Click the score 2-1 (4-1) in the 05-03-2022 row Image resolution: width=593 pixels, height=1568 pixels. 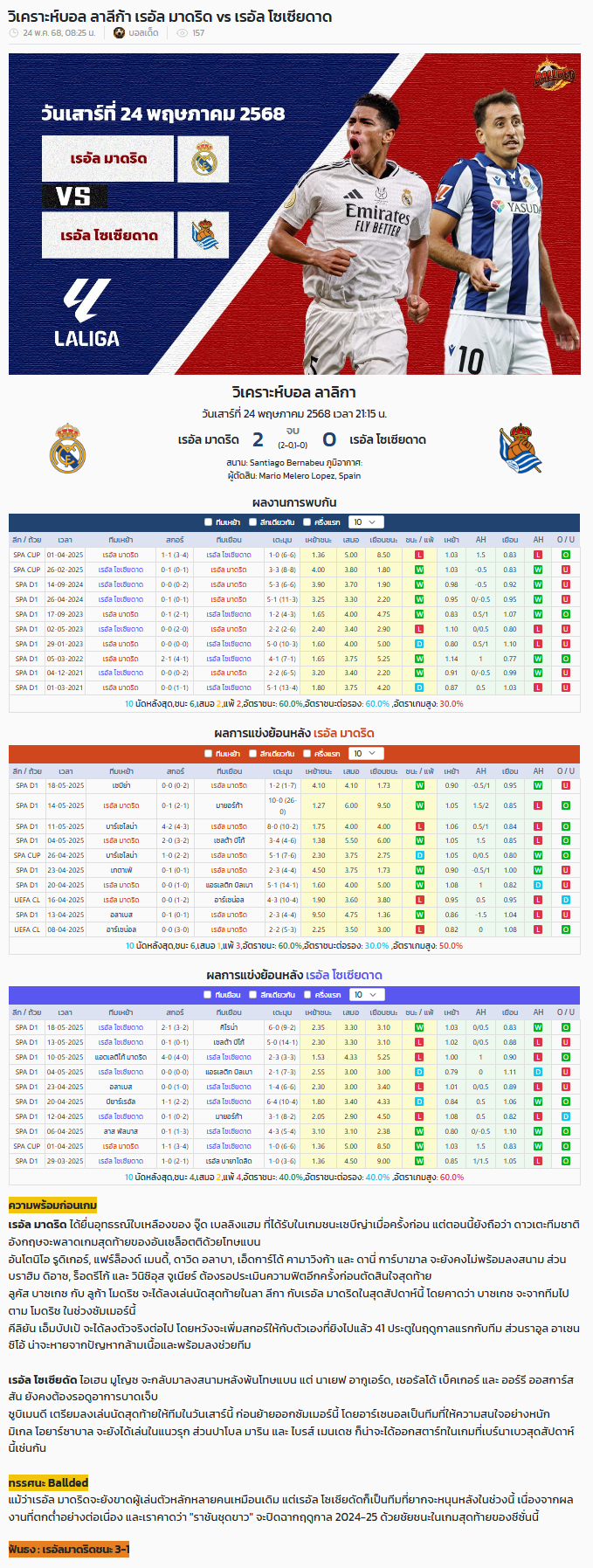[x=175, y=659]
